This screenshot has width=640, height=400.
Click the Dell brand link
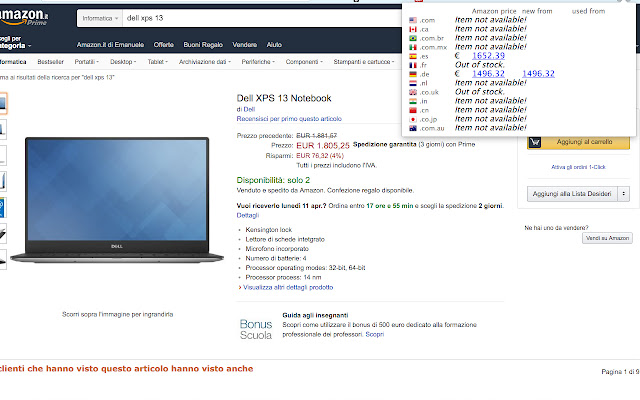(x=249, y=109)
